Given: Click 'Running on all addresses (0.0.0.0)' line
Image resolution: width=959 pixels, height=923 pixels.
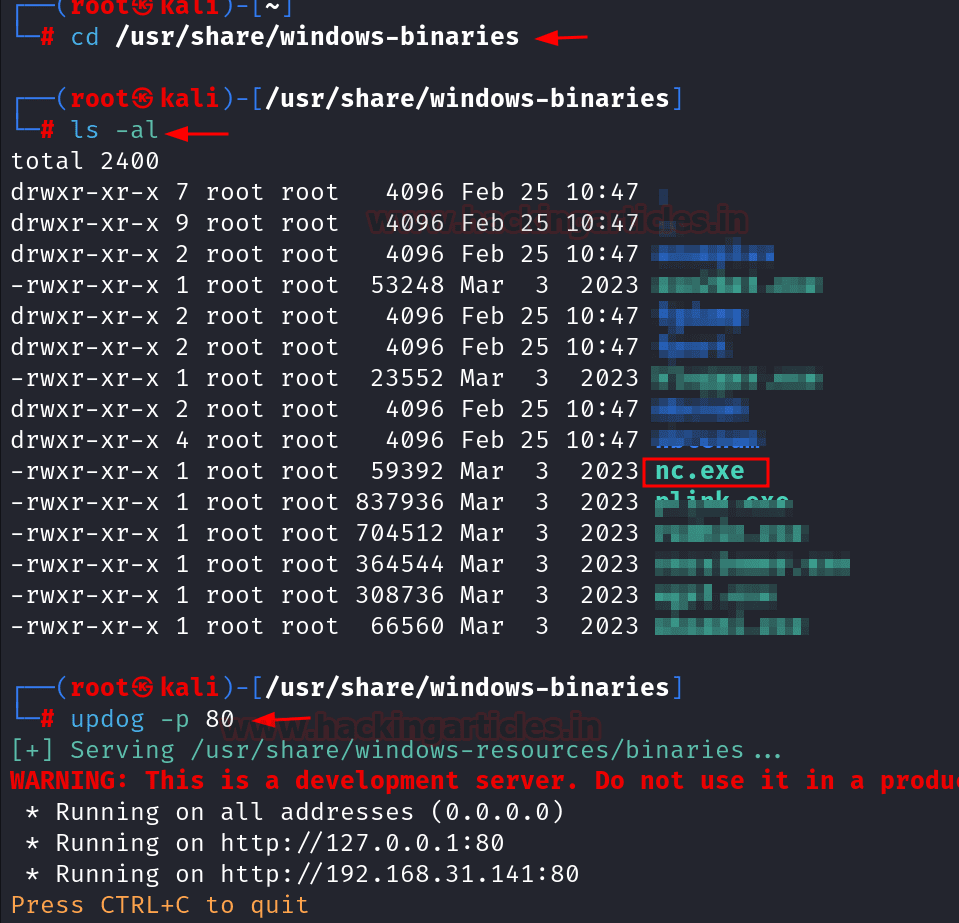Looking at the screenshot, I should pyautogui.click(x=295, y=812).
